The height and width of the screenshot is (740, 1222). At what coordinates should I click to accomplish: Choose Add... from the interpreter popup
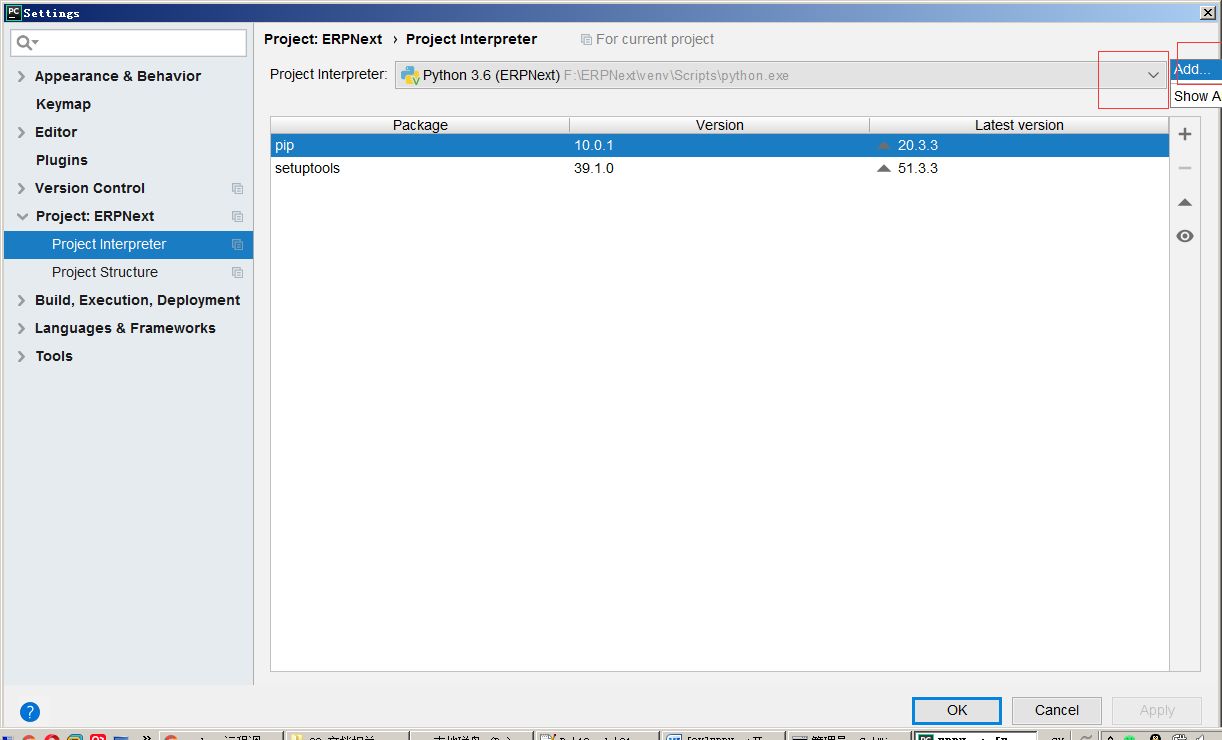coord(1196,70)
